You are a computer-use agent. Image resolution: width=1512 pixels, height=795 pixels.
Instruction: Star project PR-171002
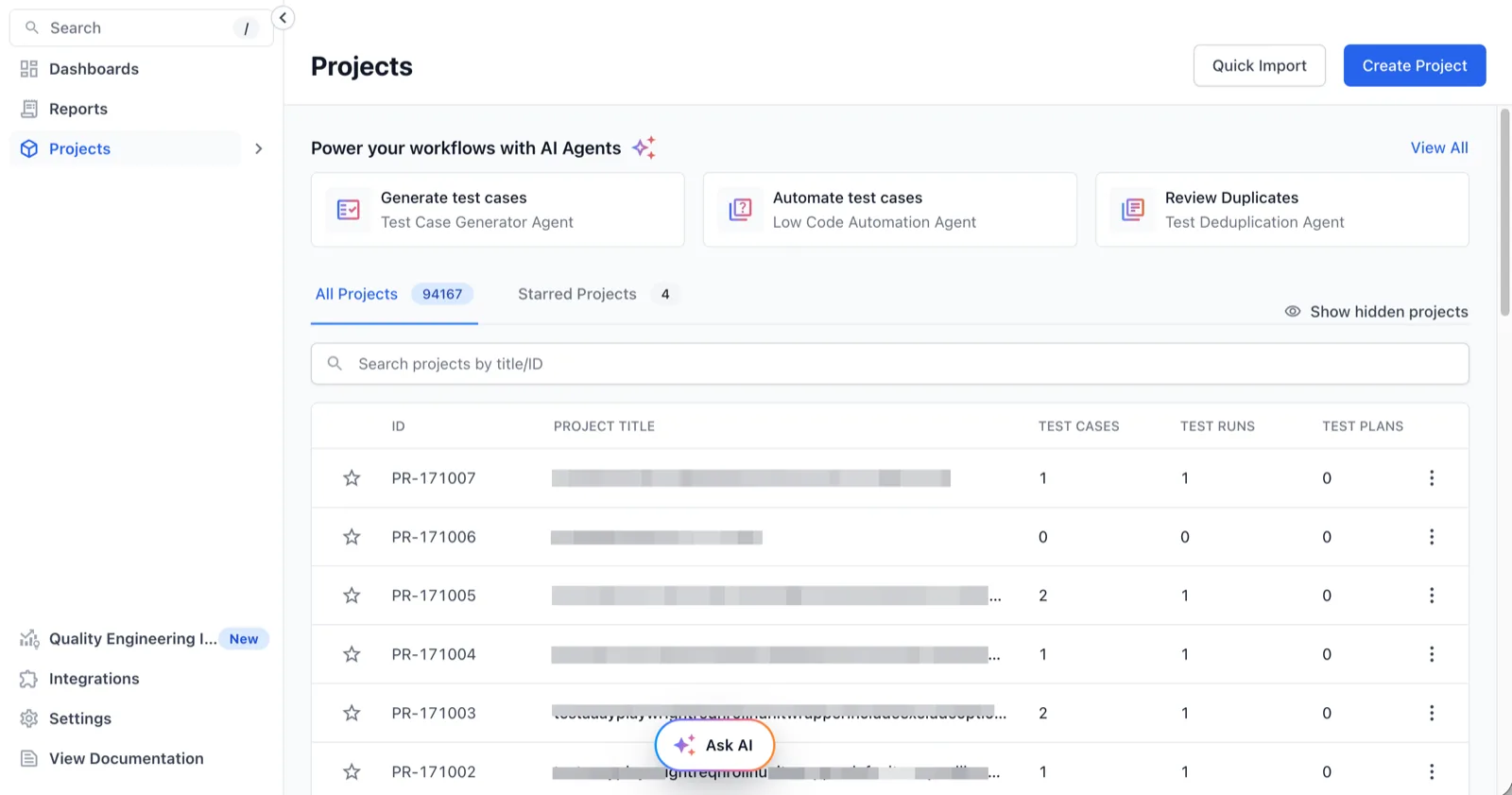(x=352, y=771)
